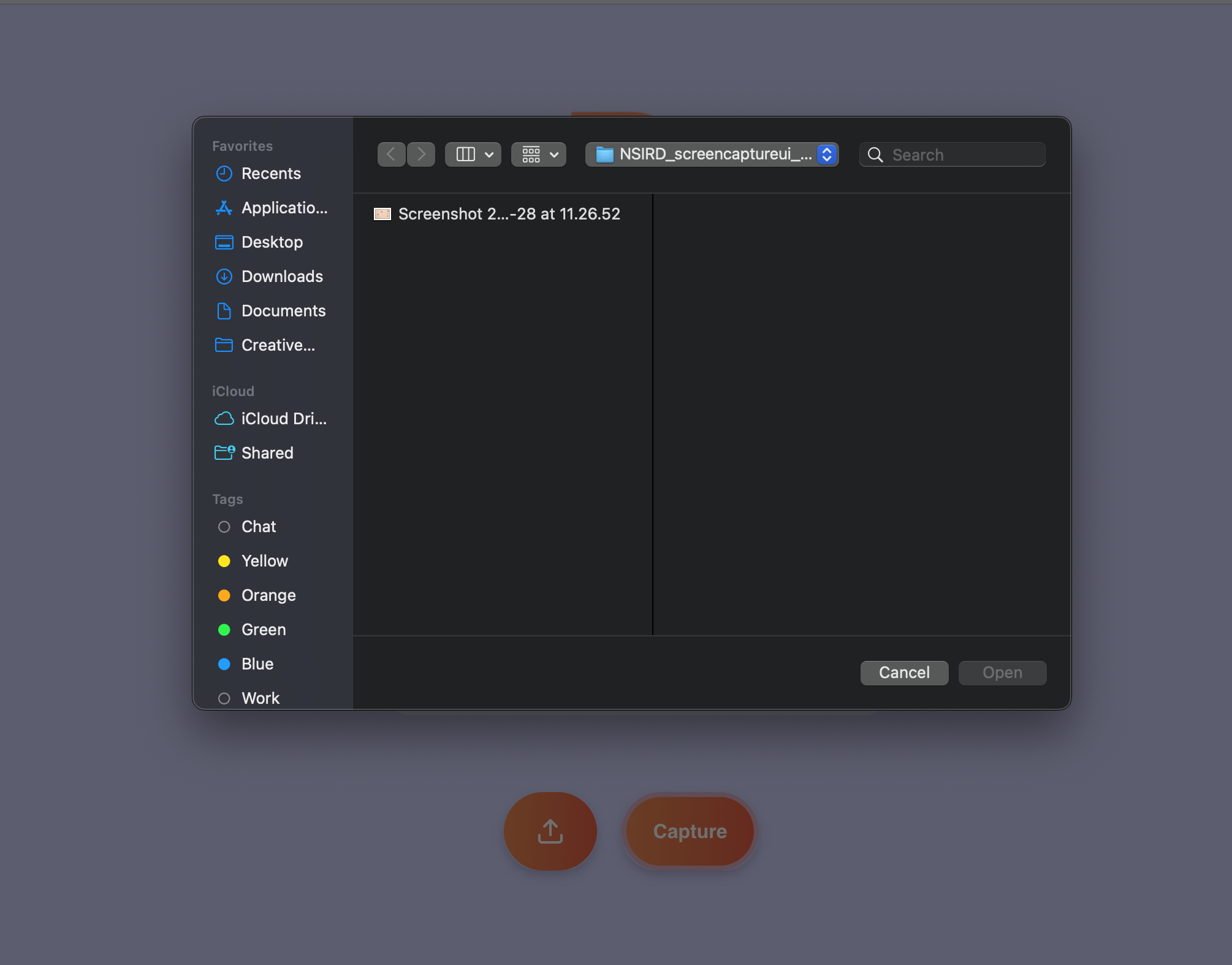Select the Desktop sidebar item

[272, 242]
